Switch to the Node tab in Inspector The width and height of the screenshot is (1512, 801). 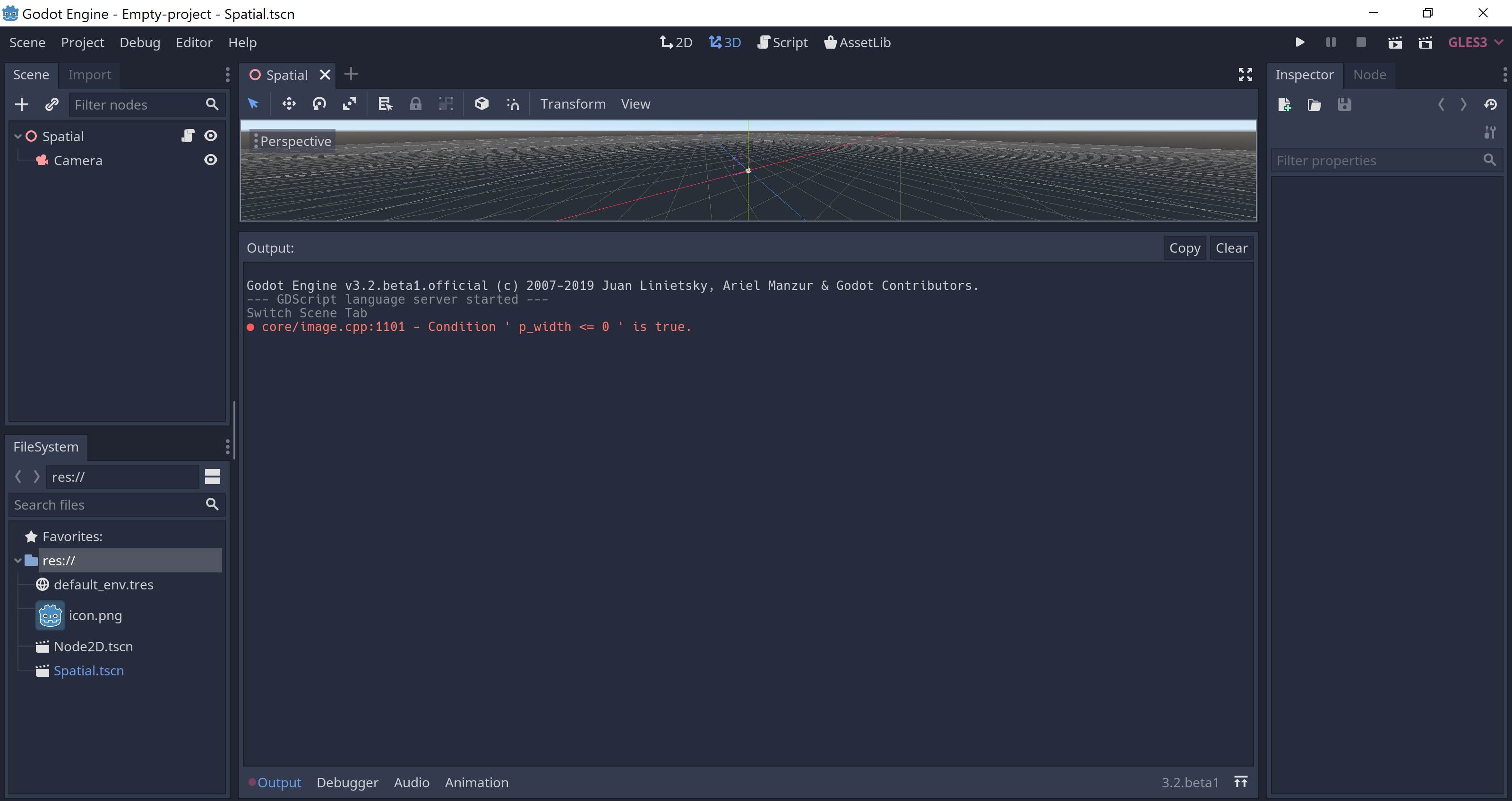1369,75
